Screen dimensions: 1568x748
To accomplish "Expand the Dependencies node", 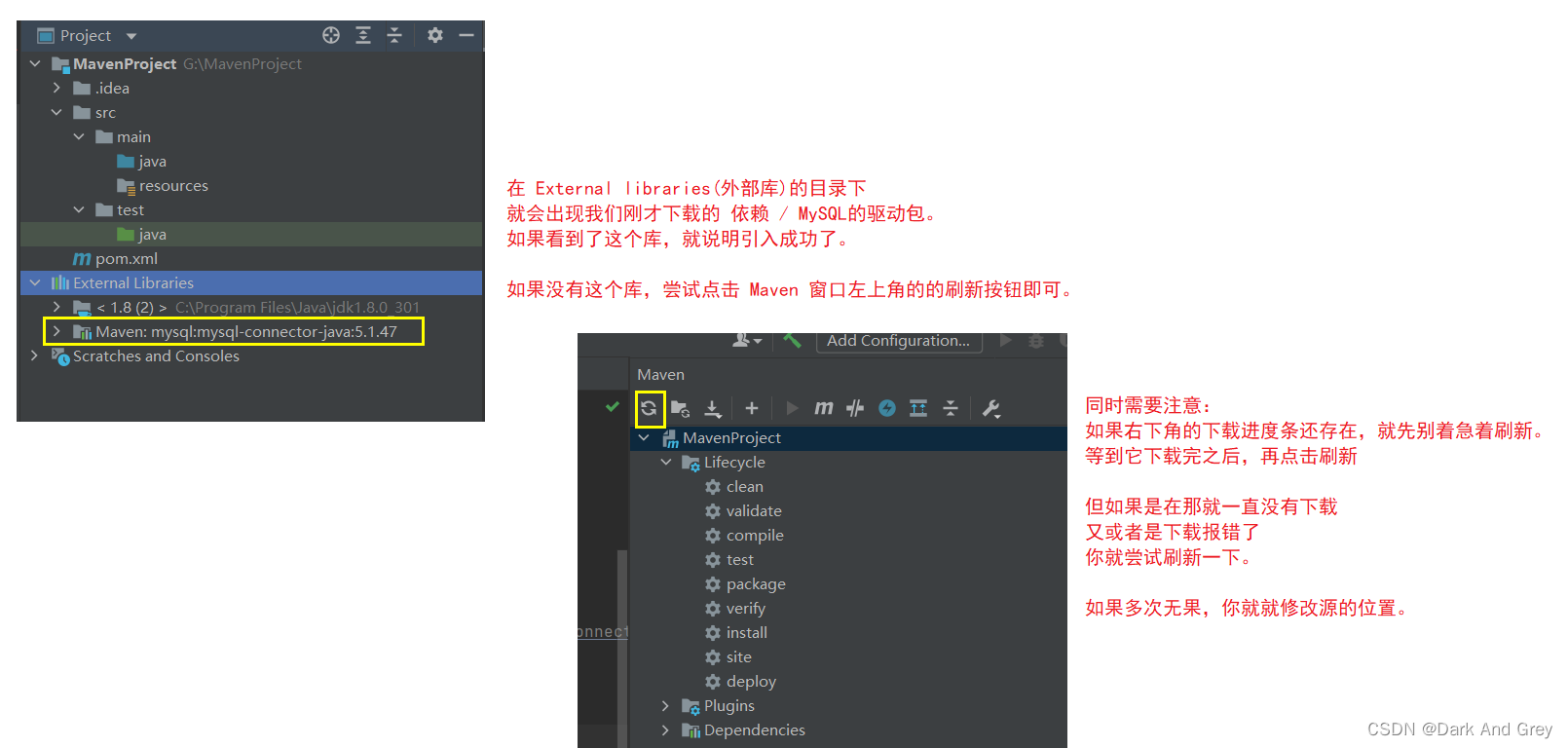I will point(666,729).
